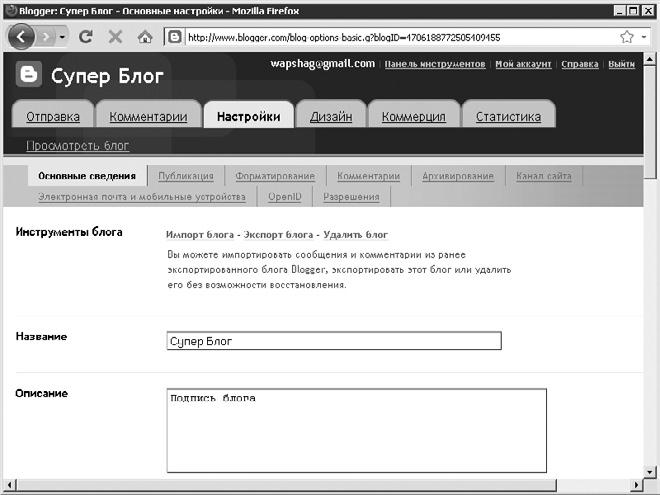Switch to the Отправка tab
The height and width of the screenshot is (495, 660).
(x=53, y=114)
